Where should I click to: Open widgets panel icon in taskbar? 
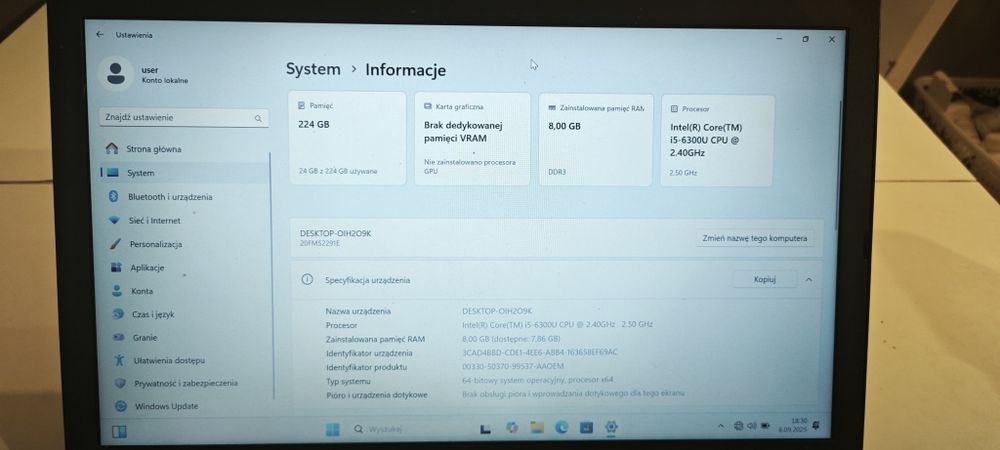point(119,432)
